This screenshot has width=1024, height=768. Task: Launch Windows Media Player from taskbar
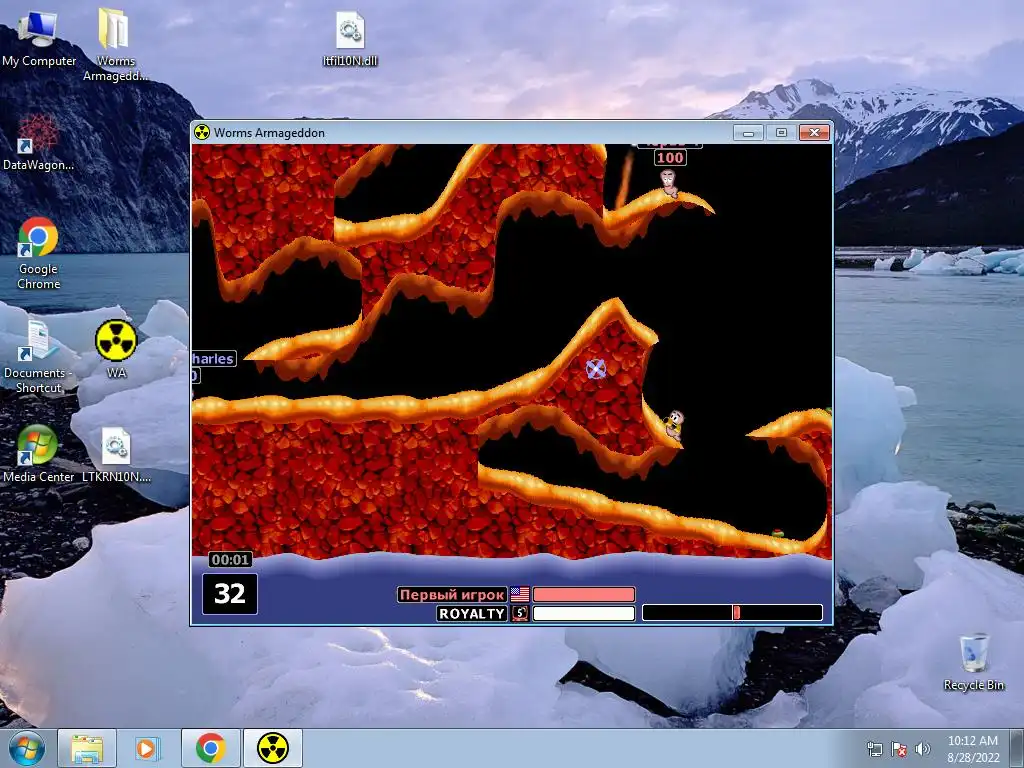click(x=148, y=748)
